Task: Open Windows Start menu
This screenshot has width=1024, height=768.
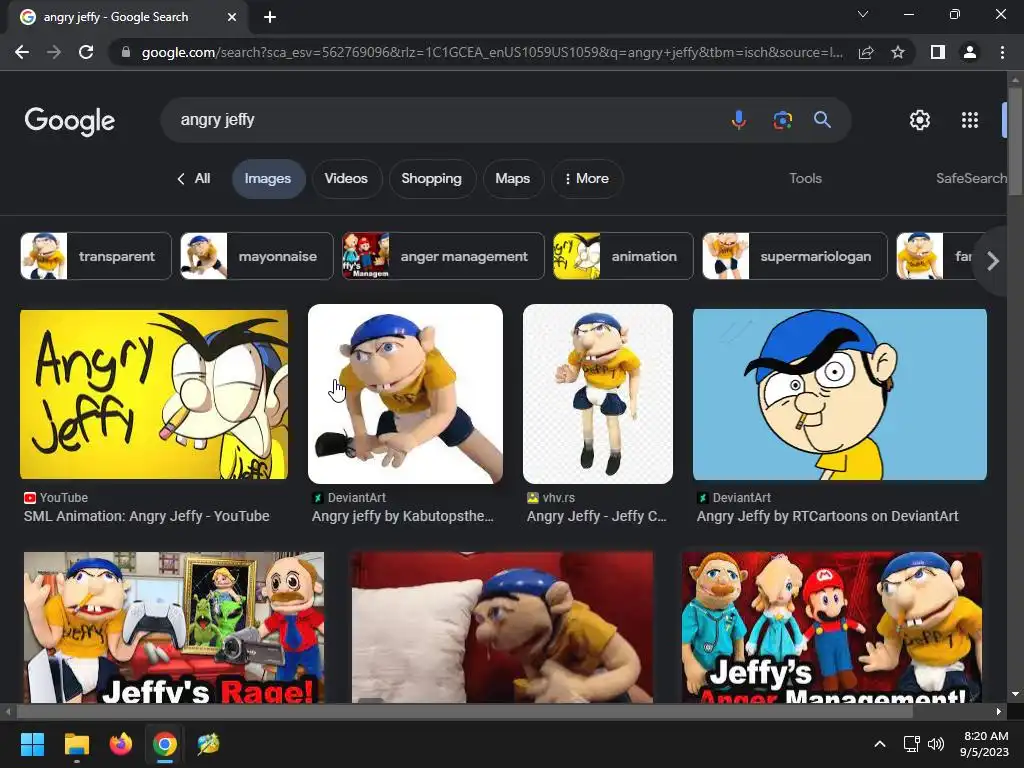Action: click(x=32, y=744)
